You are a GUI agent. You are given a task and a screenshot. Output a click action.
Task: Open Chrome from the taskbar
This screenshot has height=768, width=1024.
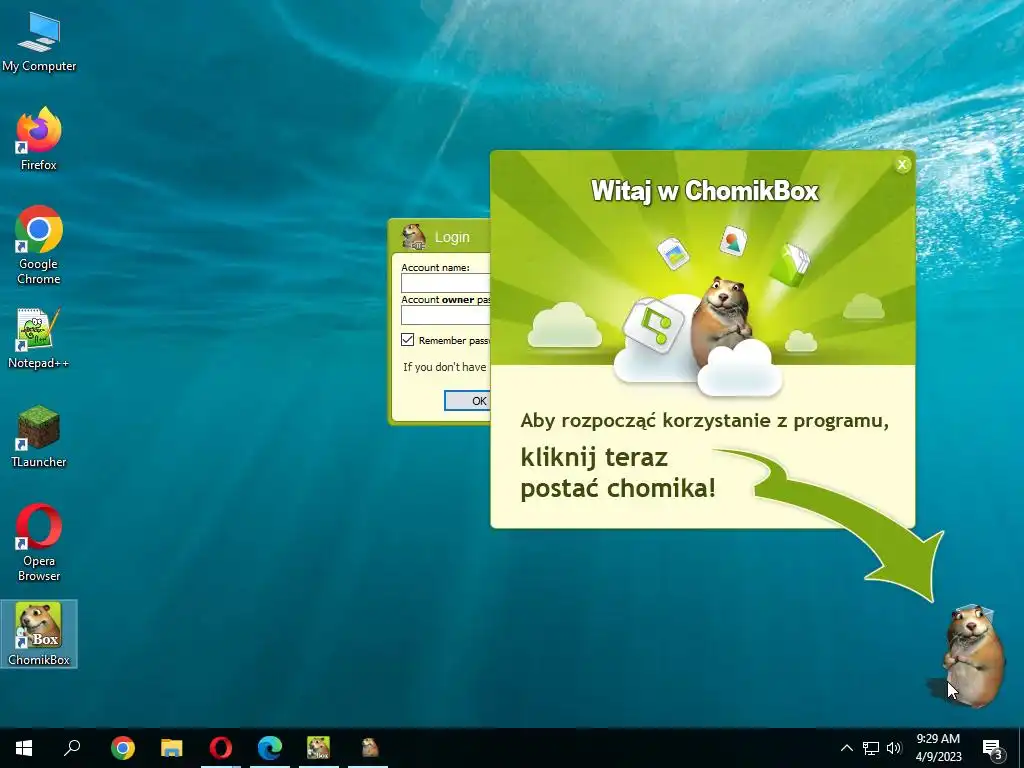click(123, 748)
